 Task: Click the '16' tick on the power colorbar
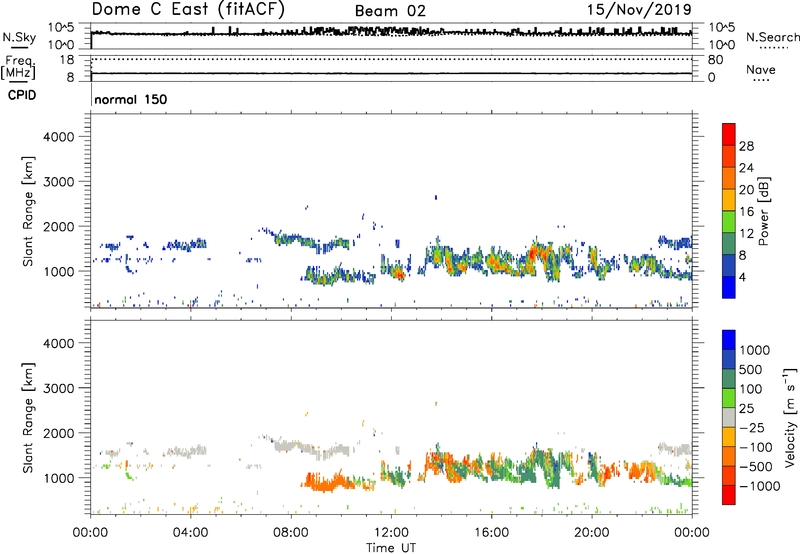point(746,212)
